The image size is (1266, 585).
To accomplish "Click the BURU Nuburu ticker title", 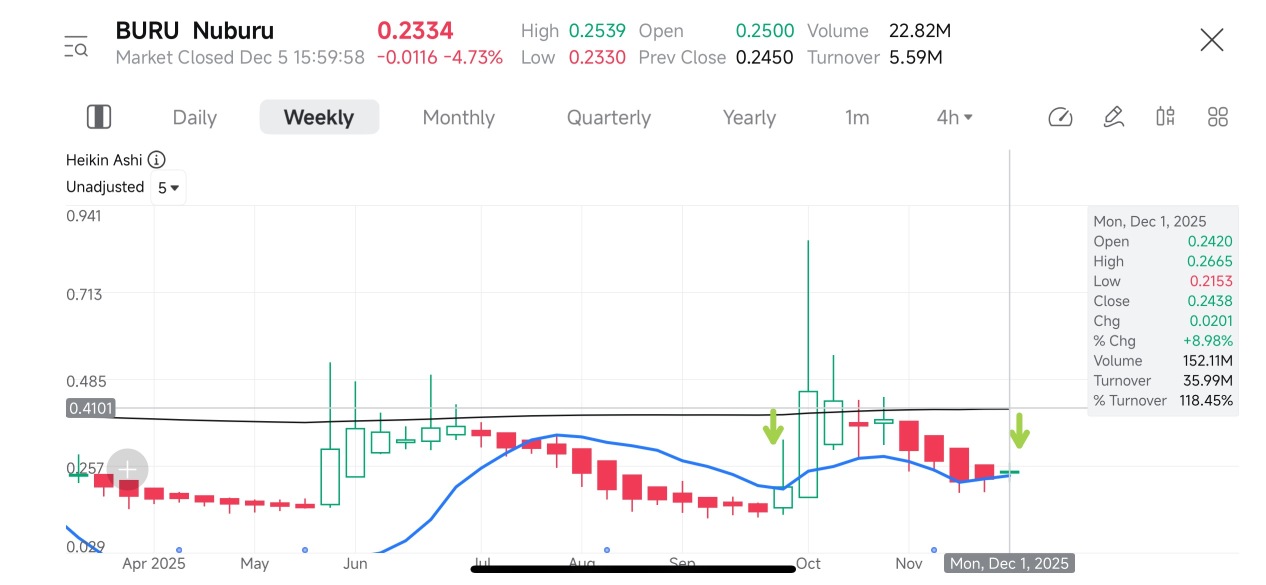I will pos(195,31).
